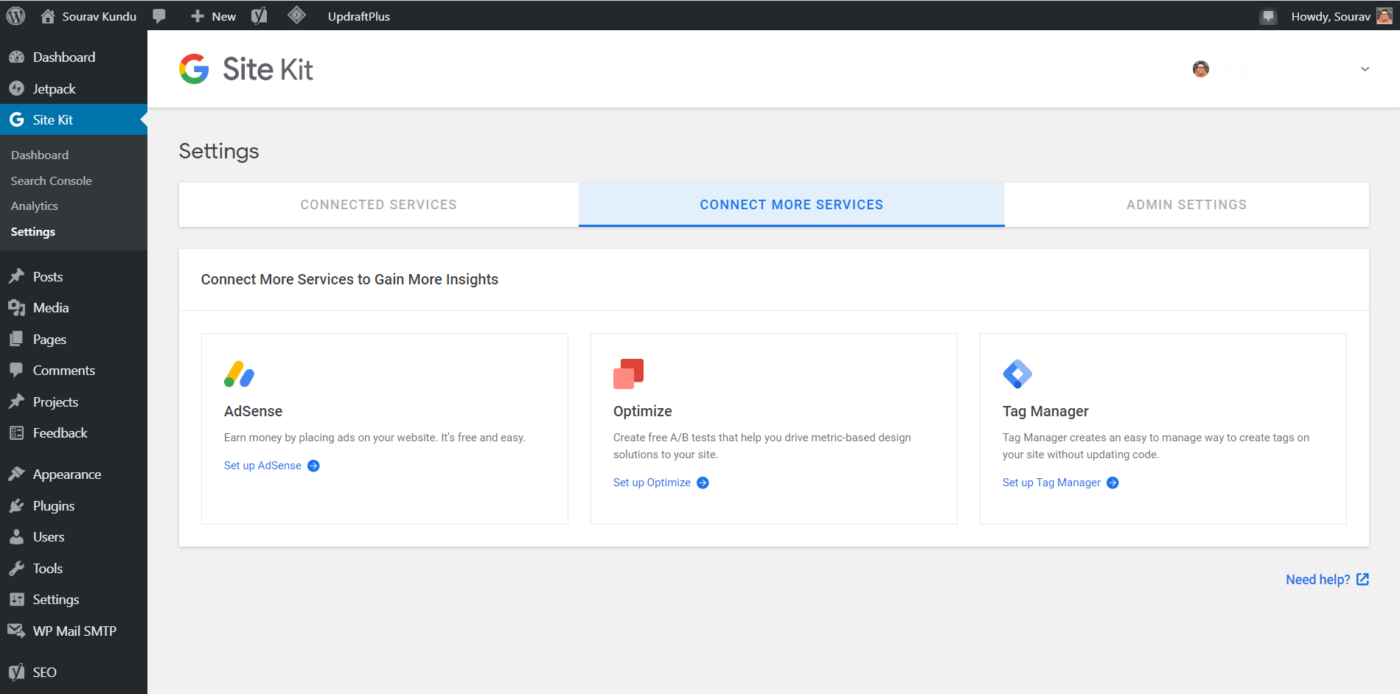This screenshot has width=1400, height=694.
Task: Click the Tag Manager card title
Action: tap(1046, 411)
